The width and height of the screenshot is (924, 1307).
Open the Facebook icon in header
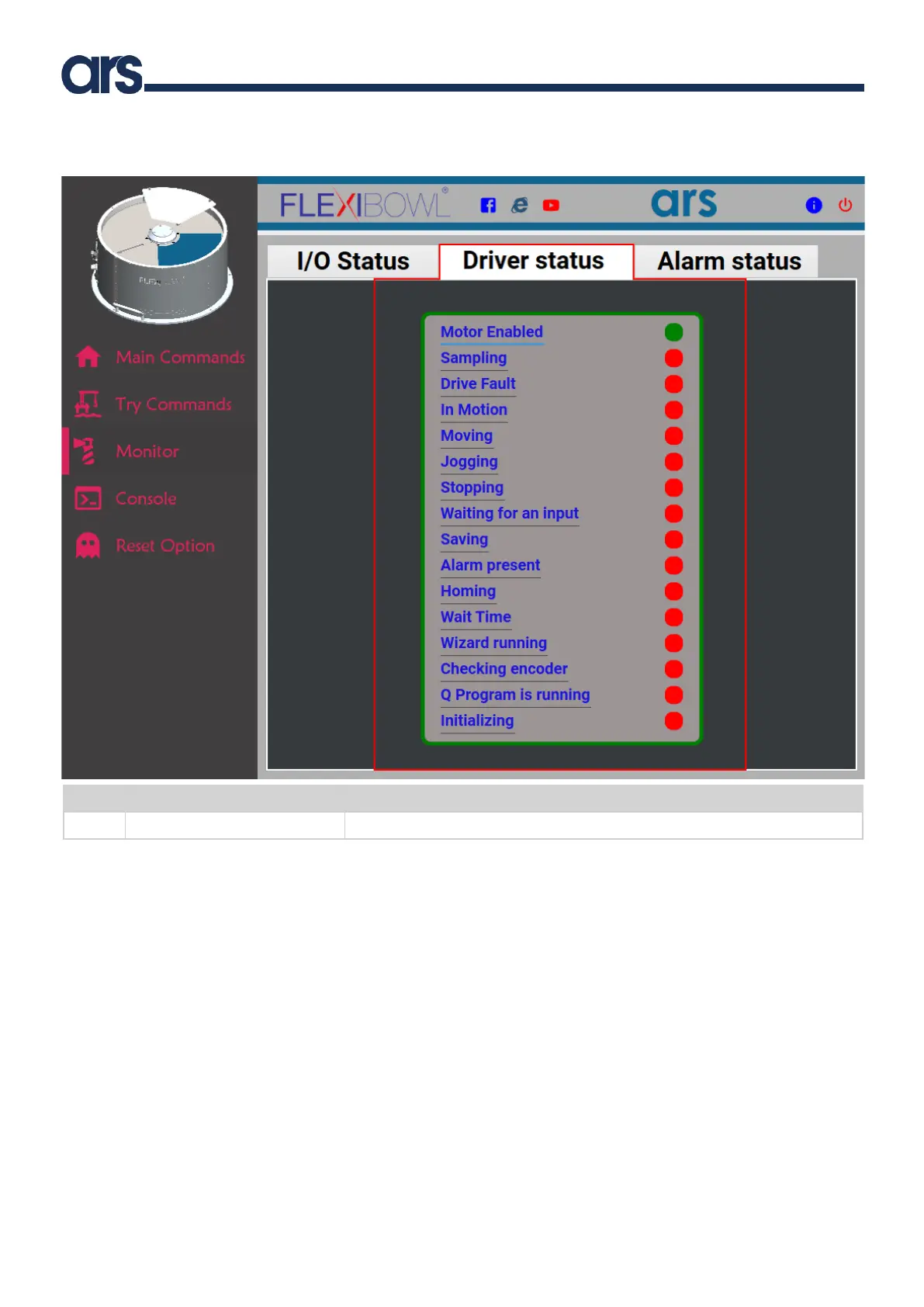[x=488, y=205]
